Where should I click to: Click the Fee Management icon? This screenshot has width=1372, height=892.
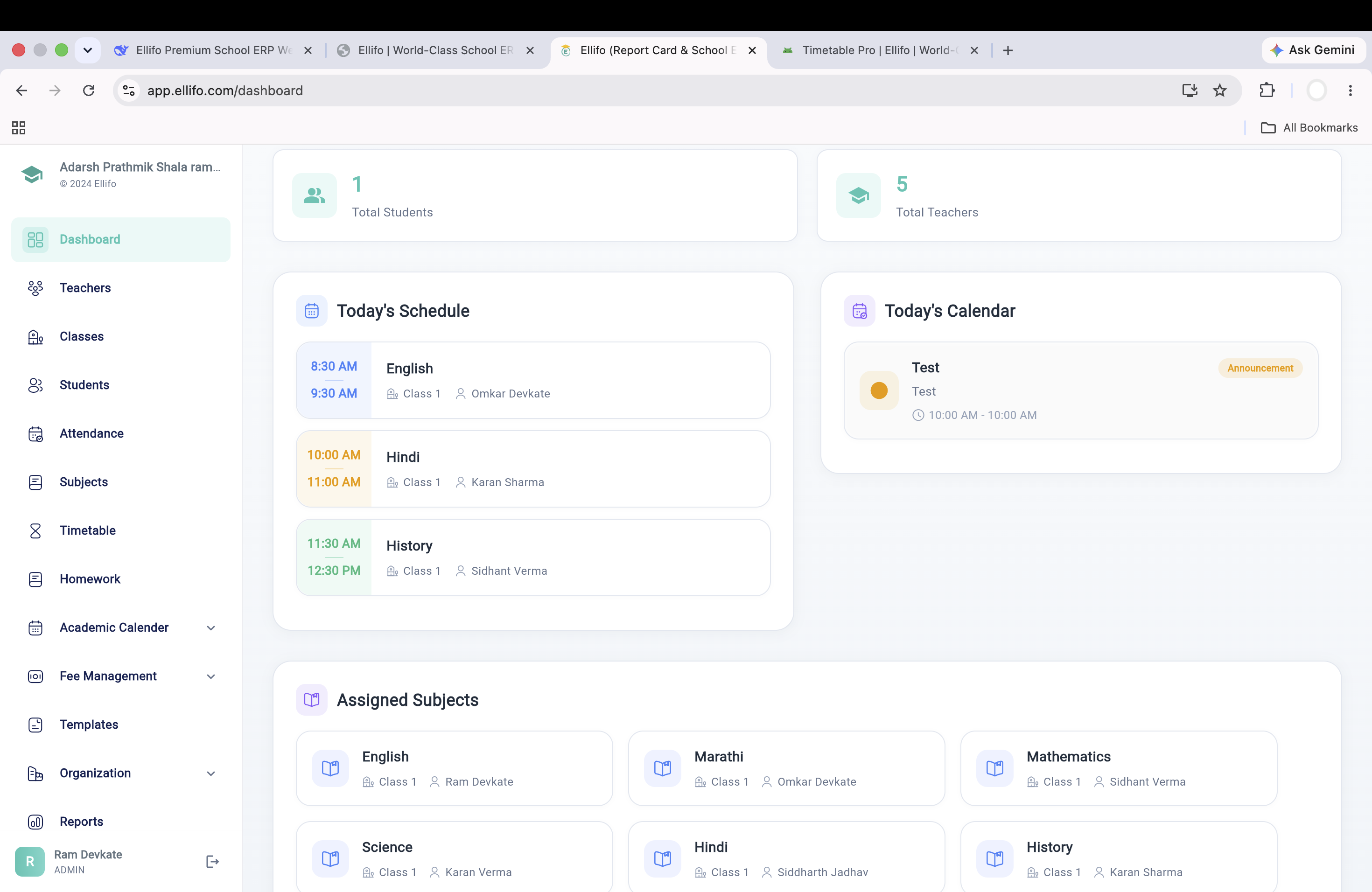click(35, 676)
